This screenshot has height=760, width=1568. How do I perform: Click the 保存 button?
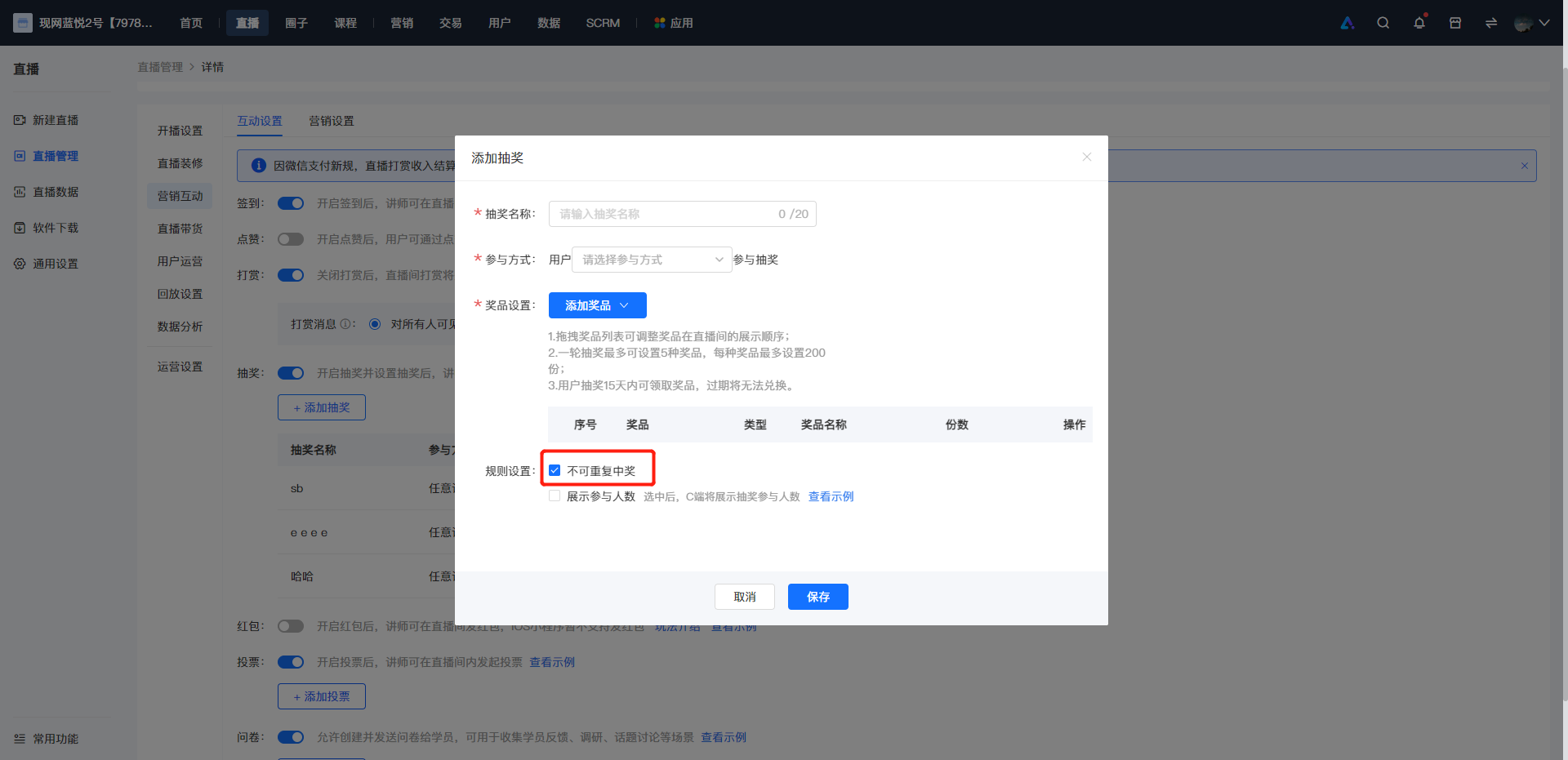[x=818, y=597]
